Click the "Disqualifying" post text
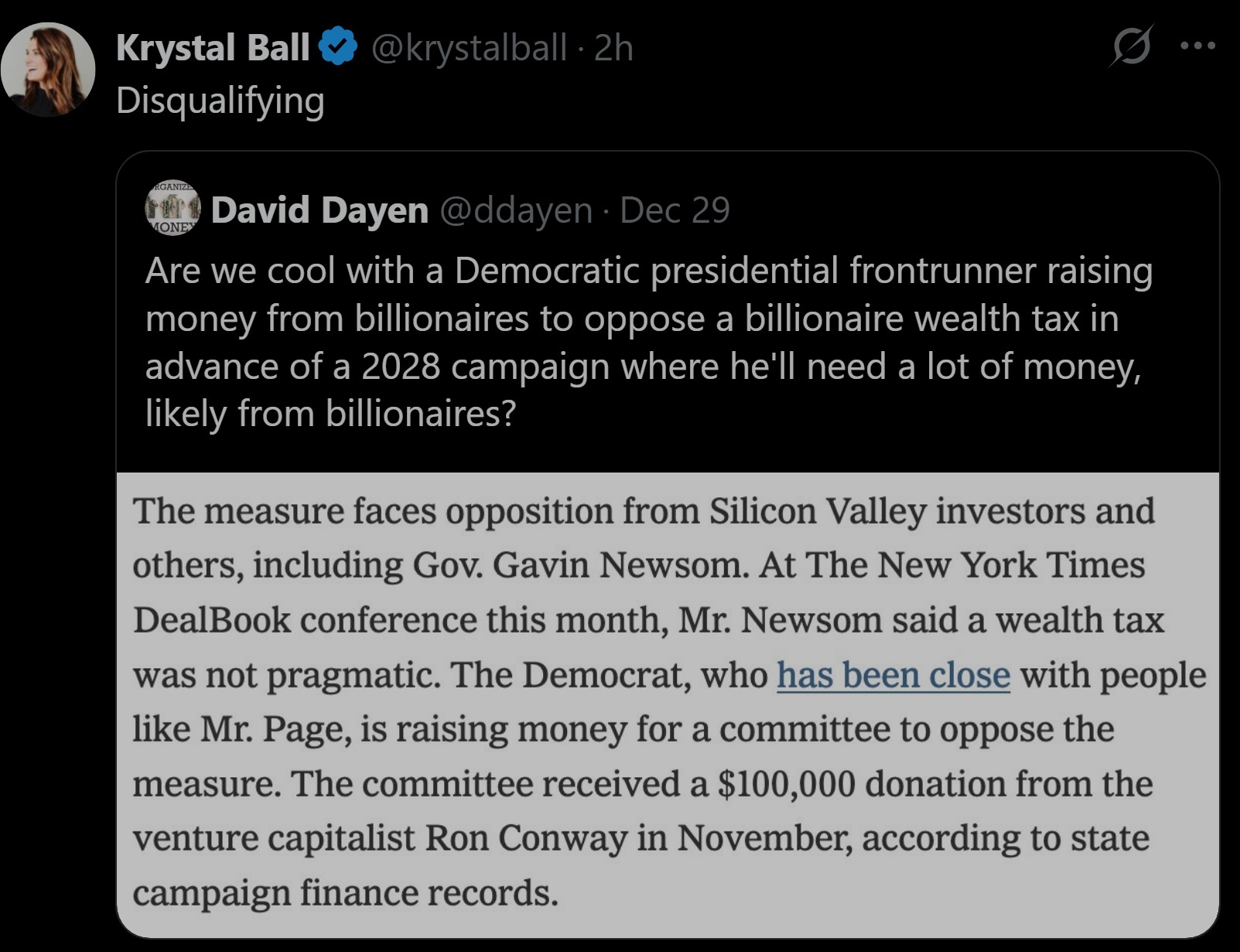 [x=220, y=101]
